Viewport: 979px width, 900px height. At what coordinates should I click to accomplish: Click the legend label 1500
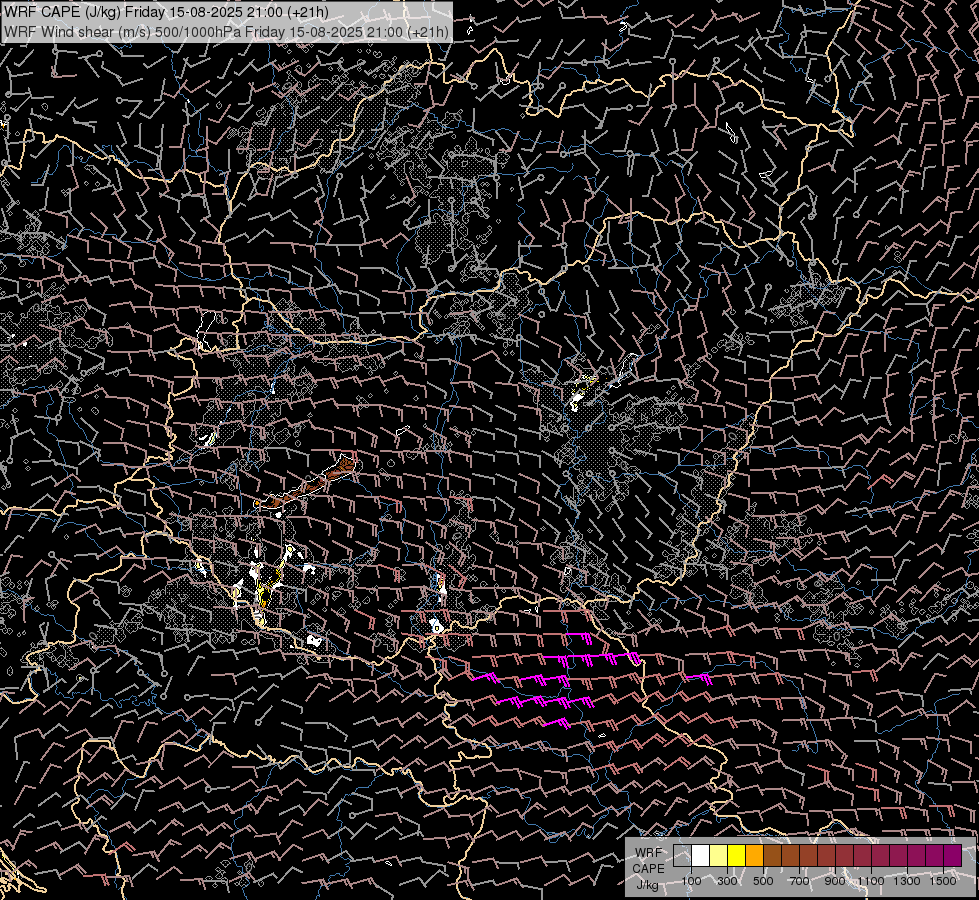coord(943,881)
